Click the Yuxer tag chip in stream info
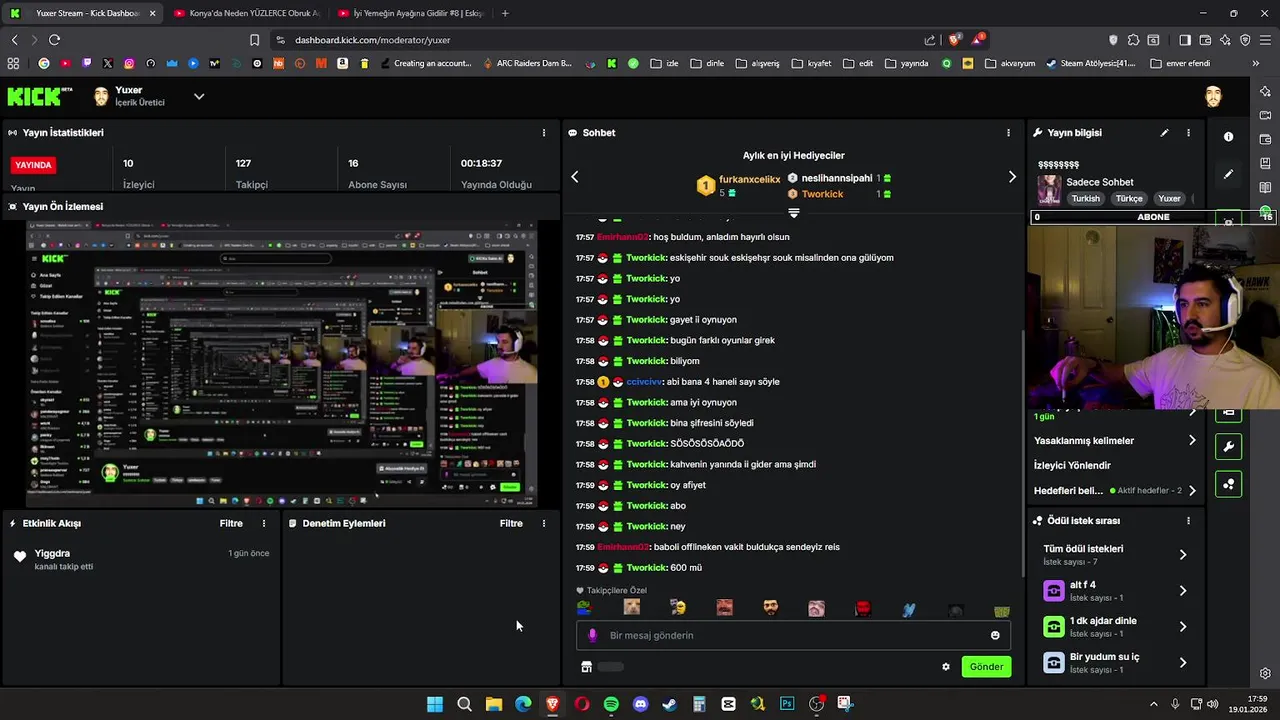Viewport: 1280px width, 720px height. (x=1169, y=199)
